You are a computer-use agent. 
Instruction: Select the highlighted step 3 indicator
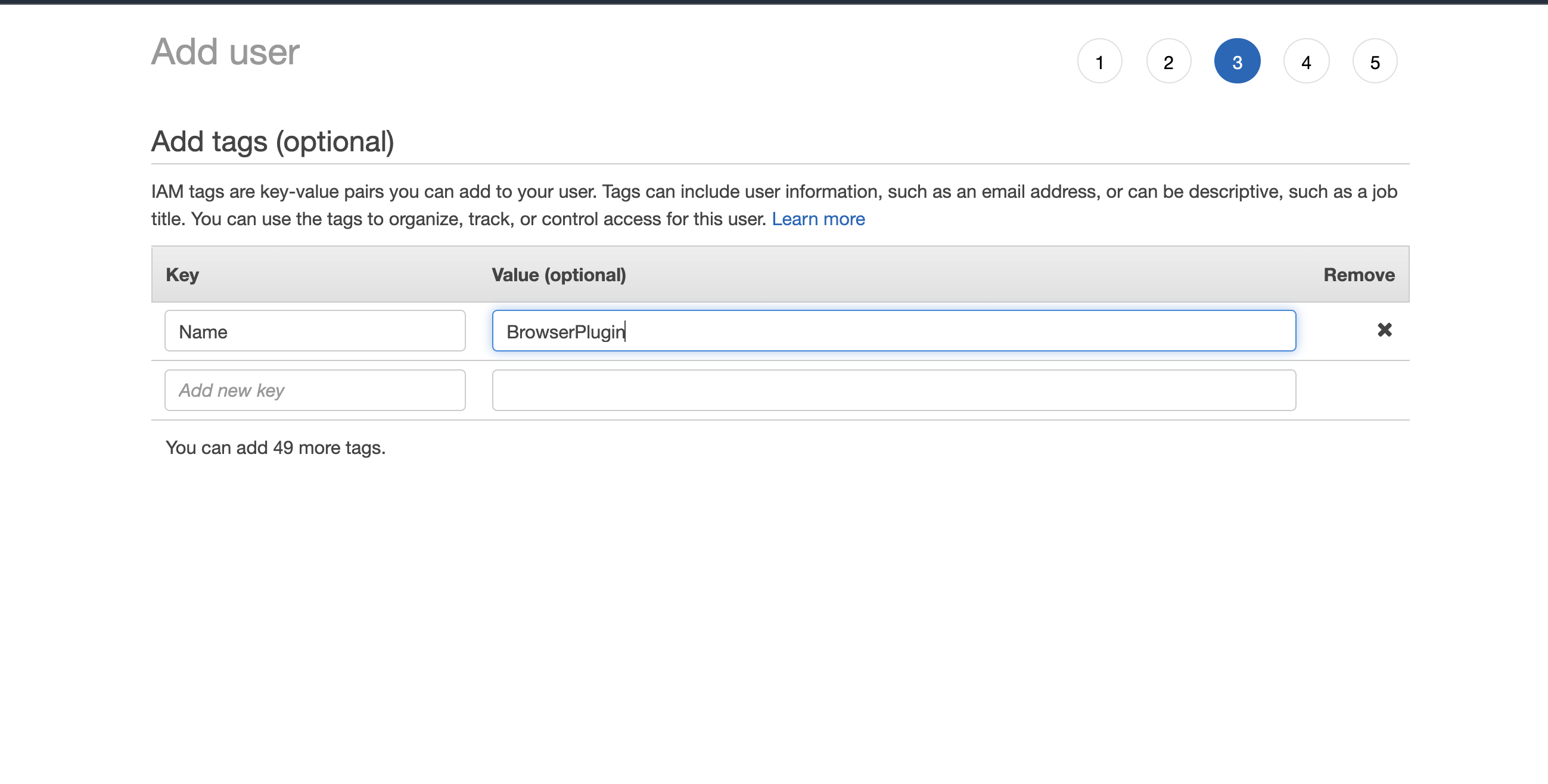click(1237, 61)
